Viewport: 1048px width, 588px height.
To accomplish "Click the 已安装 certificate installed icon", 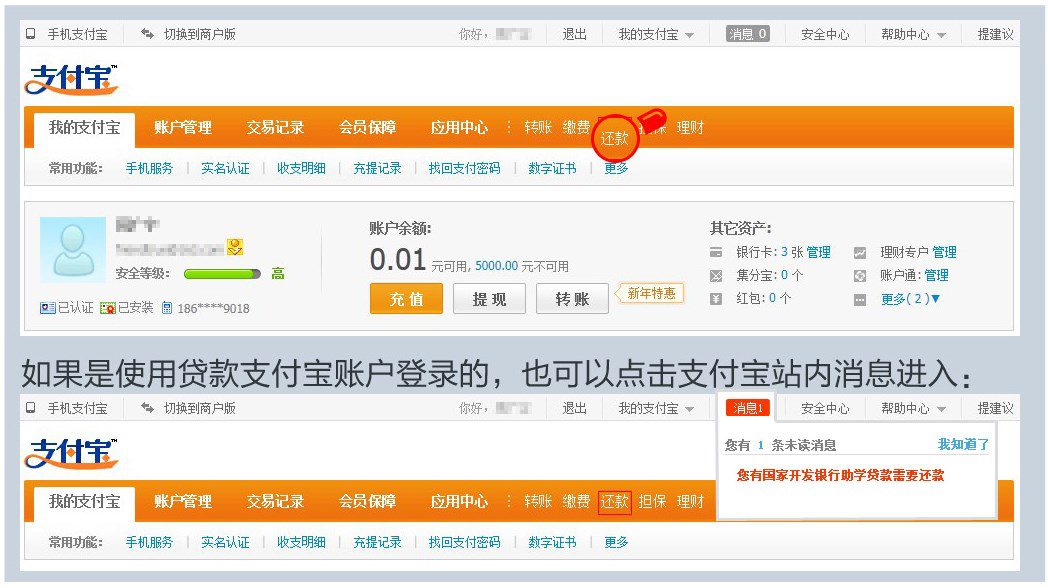I will [x=108, y=308].
